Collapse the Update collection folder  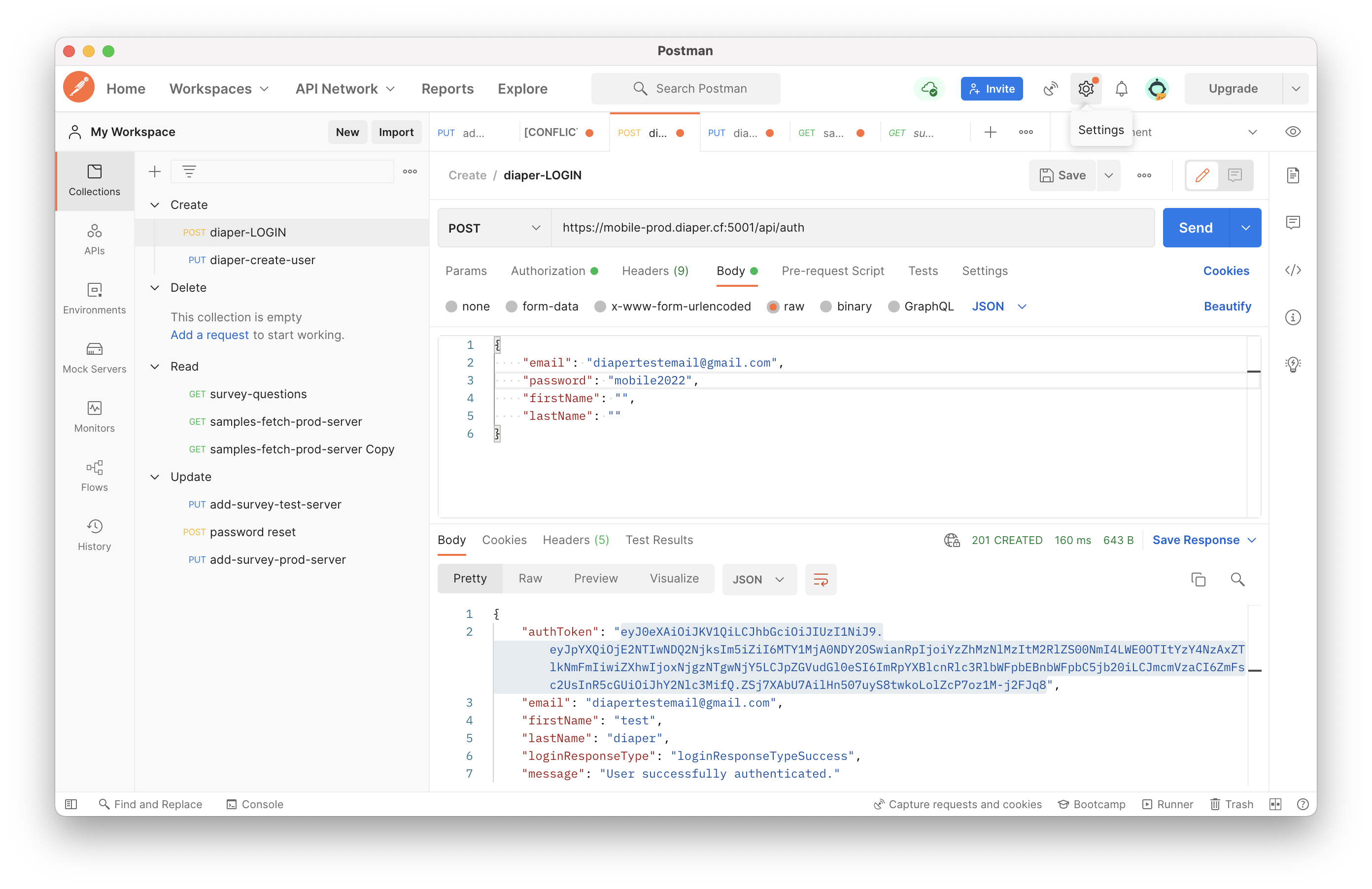coord(154,477)
